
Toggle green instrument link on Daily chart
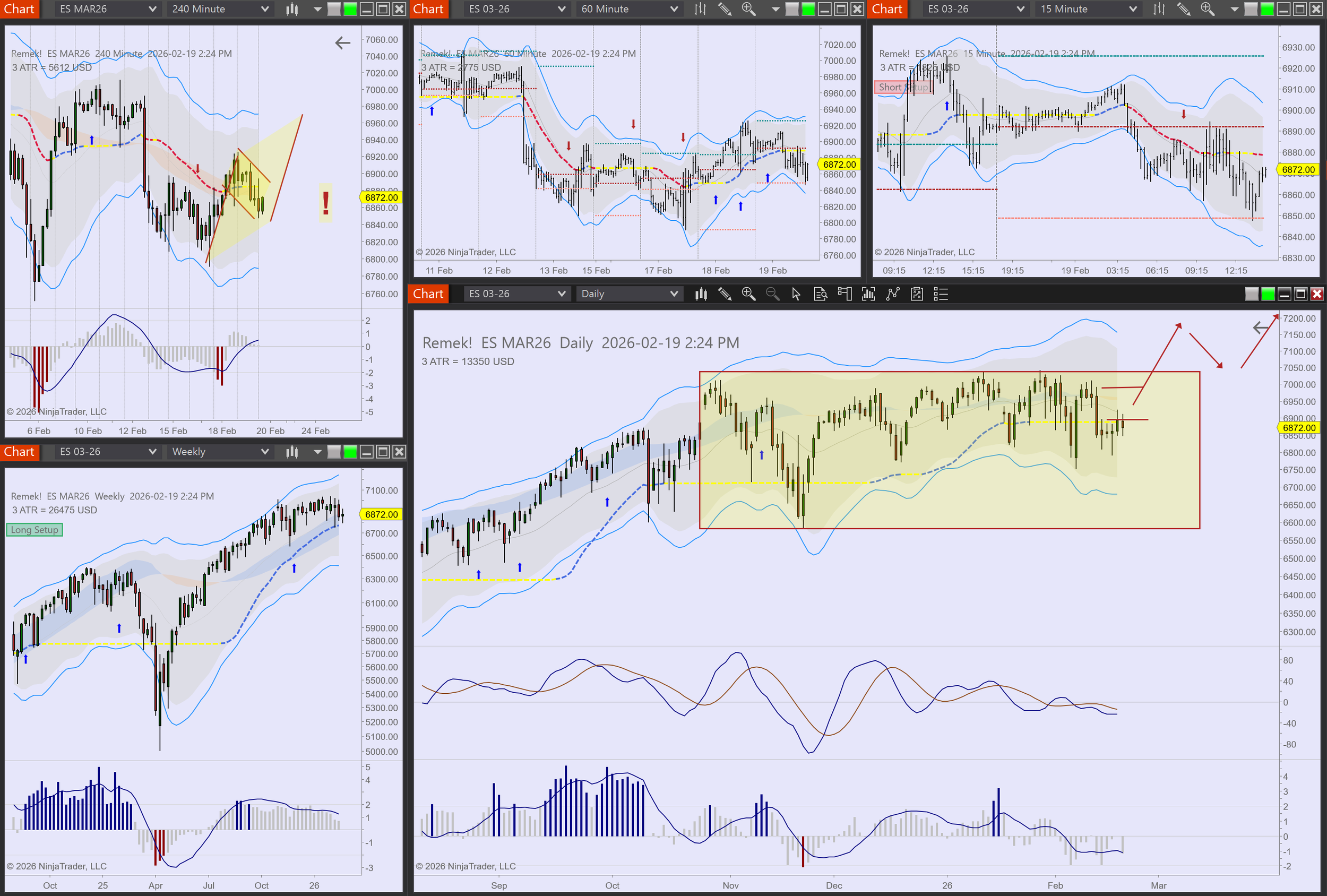click(x=1268, y=294)
